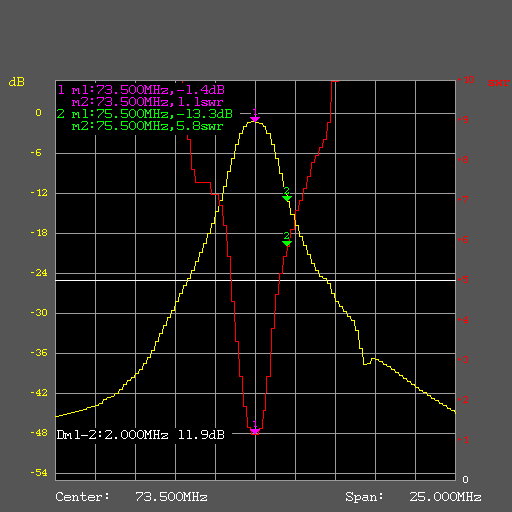Click the white 0 label on right axis
The width and height of the screenshot is (512, 512).
pos(466,480)
